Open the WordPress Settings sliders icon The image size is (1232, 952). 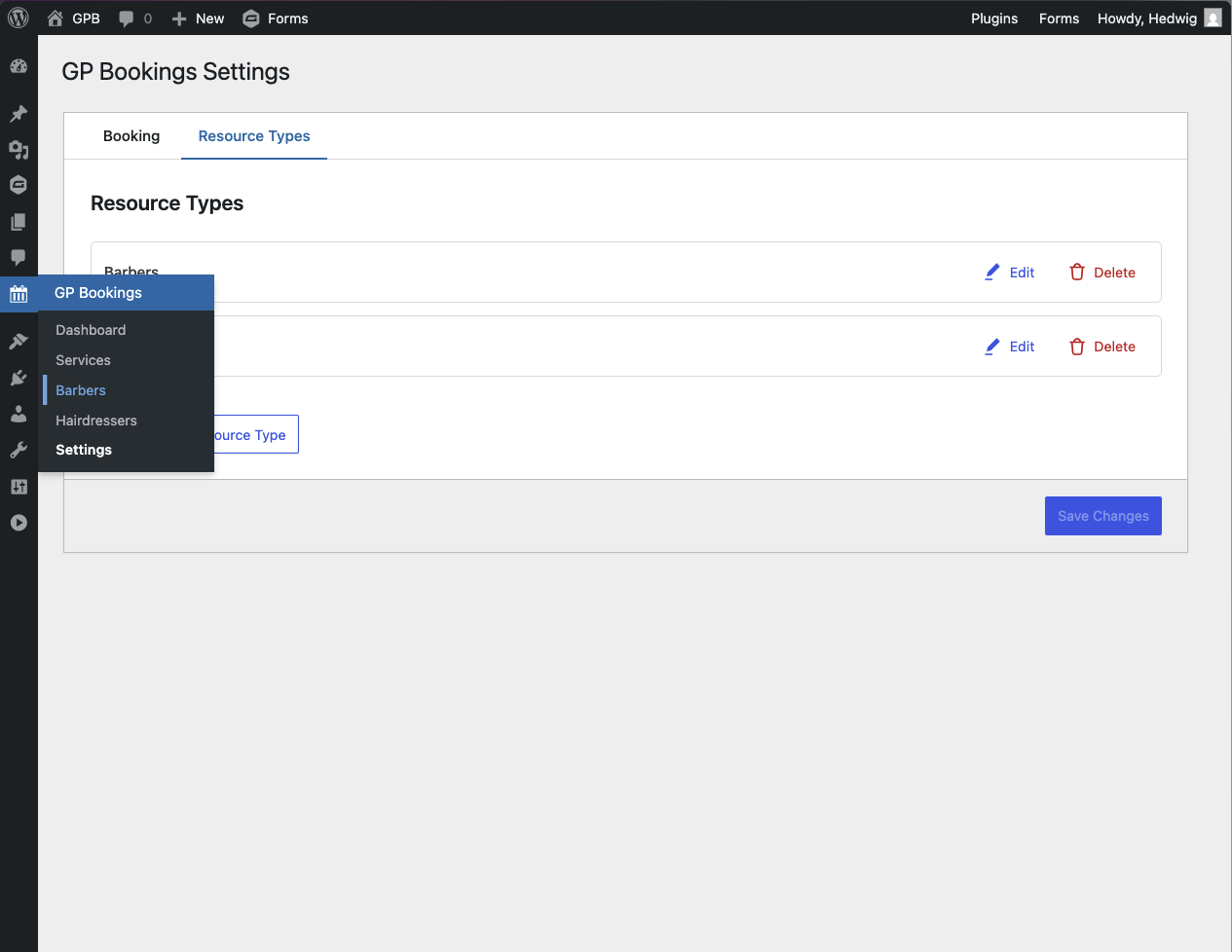click(x=19, y=487)
